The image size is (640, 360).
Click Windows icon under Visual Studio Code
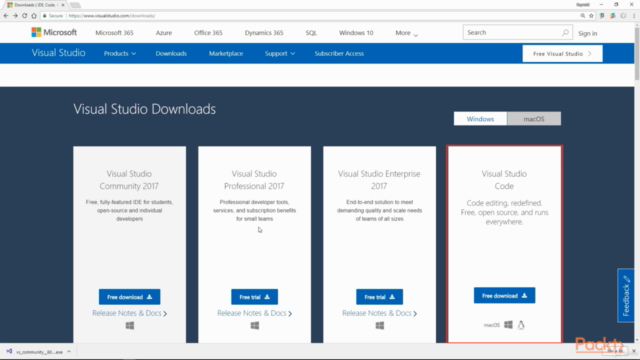[x=508, y=324]
